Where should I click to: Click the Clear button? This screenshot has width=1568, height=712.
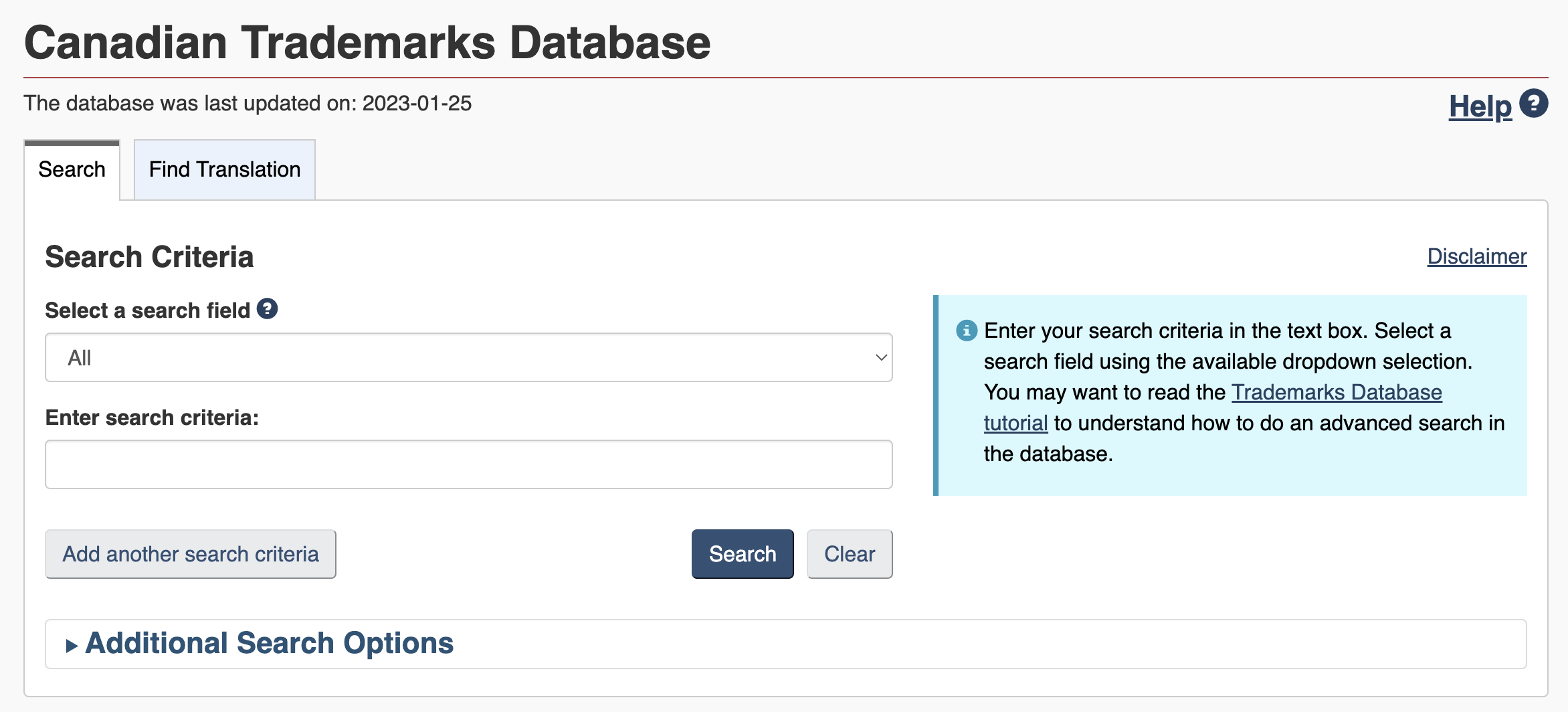(850, 554)
